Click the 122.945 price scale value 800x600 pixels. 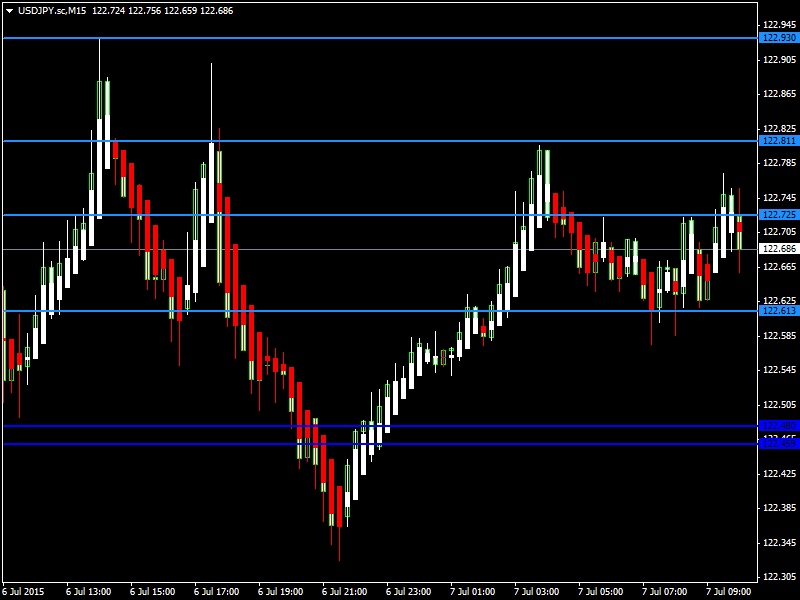(x=778, y=25)
